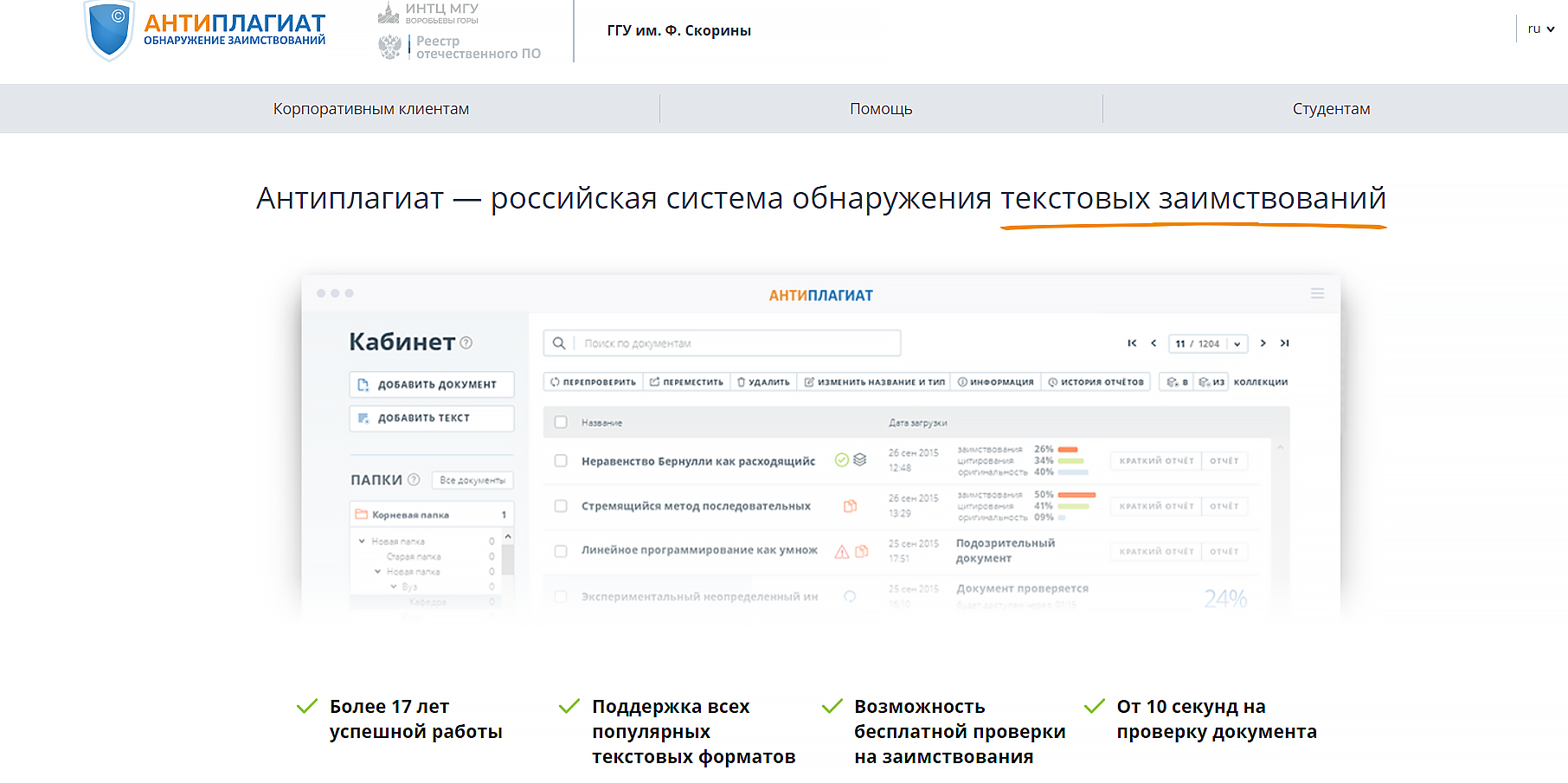This screenshot has width=1568, height=783.
Task: Go to the Студентам section
Action: pos(1331,109)
